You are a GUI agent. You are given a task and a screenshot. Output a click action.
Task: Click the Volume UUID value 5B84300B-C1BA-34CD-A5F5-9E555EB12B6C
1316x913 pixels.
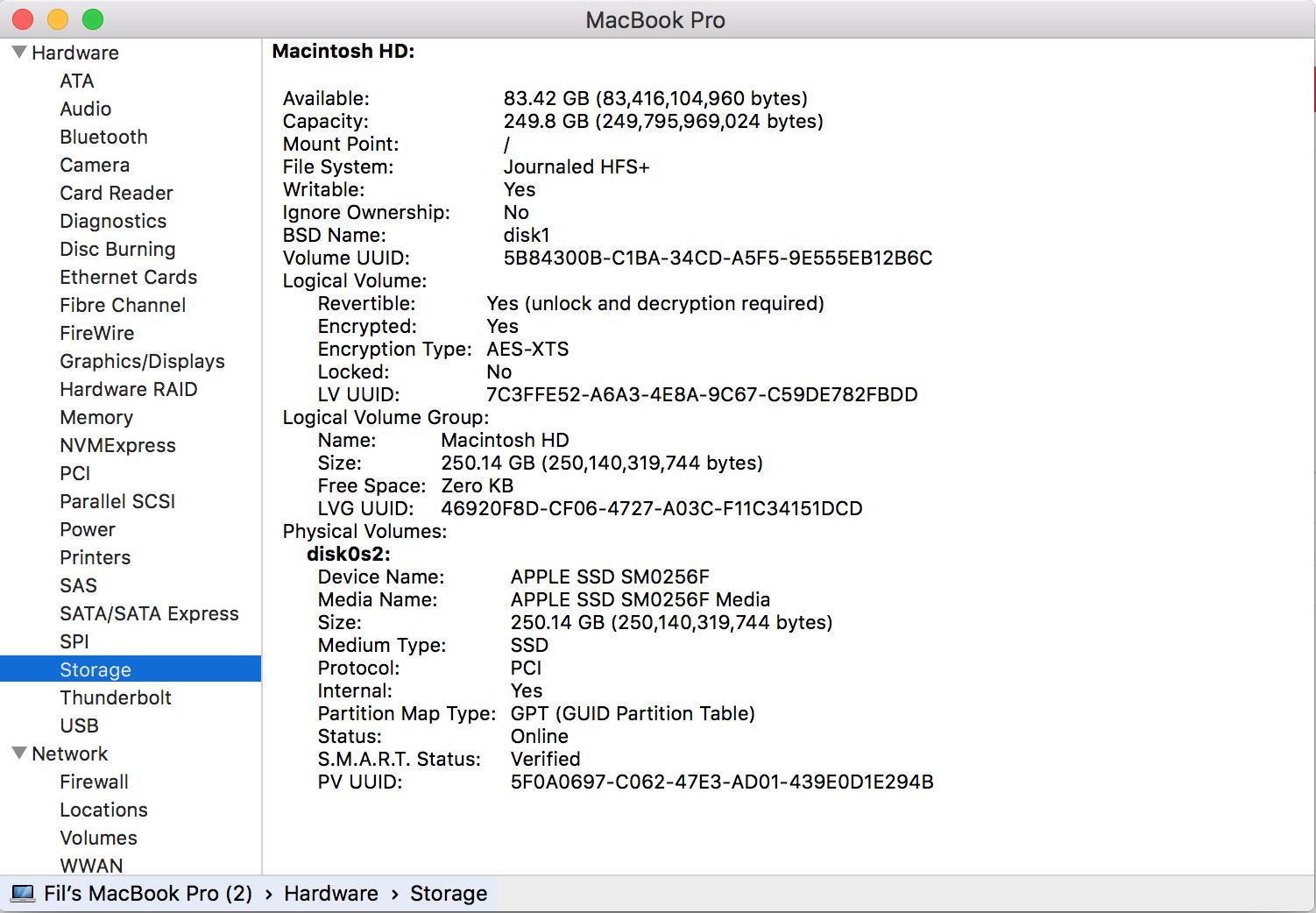718,258
